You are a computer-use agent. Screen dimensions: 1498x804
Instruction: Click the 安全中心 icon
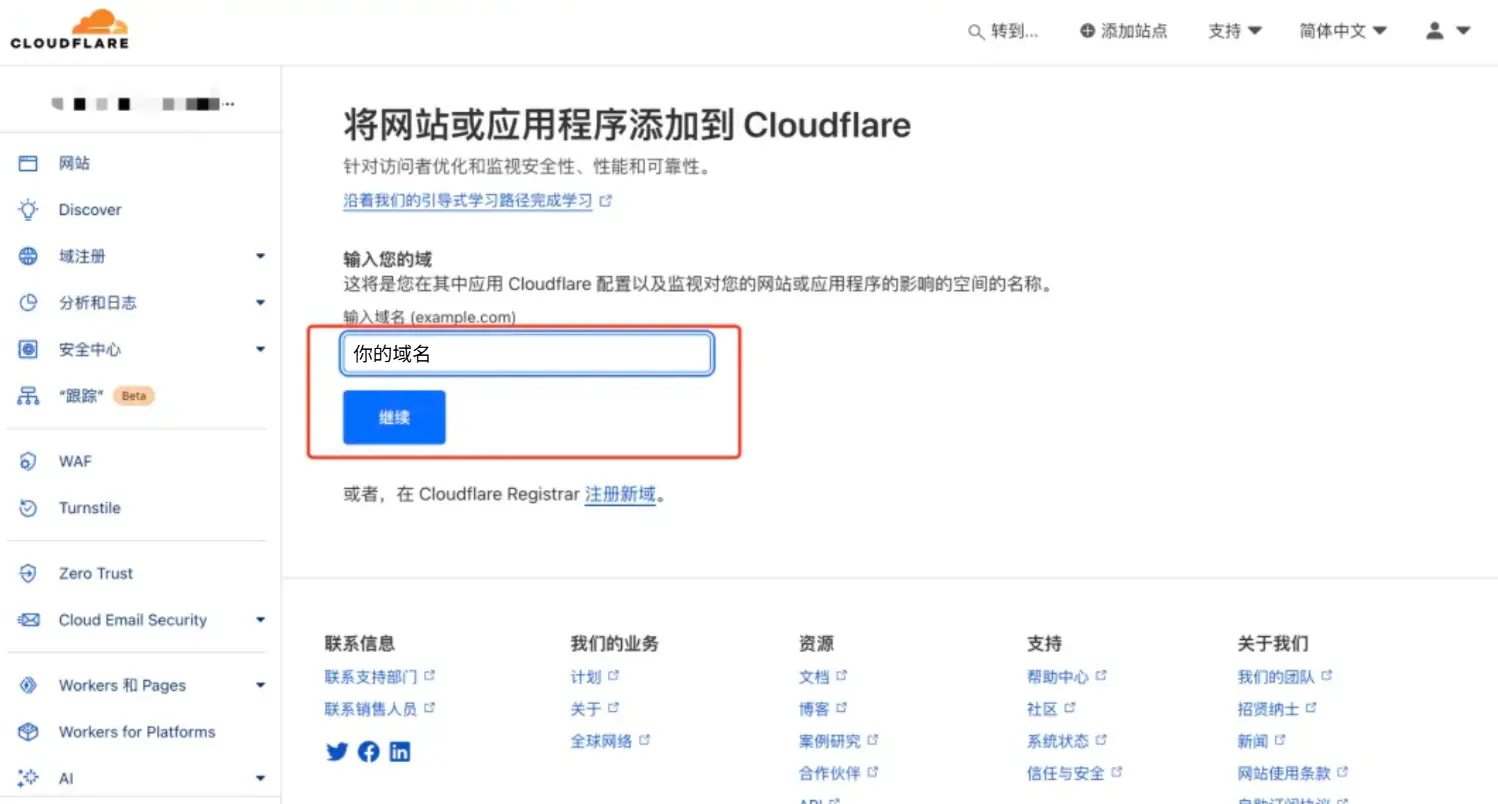tap(28, 349)
